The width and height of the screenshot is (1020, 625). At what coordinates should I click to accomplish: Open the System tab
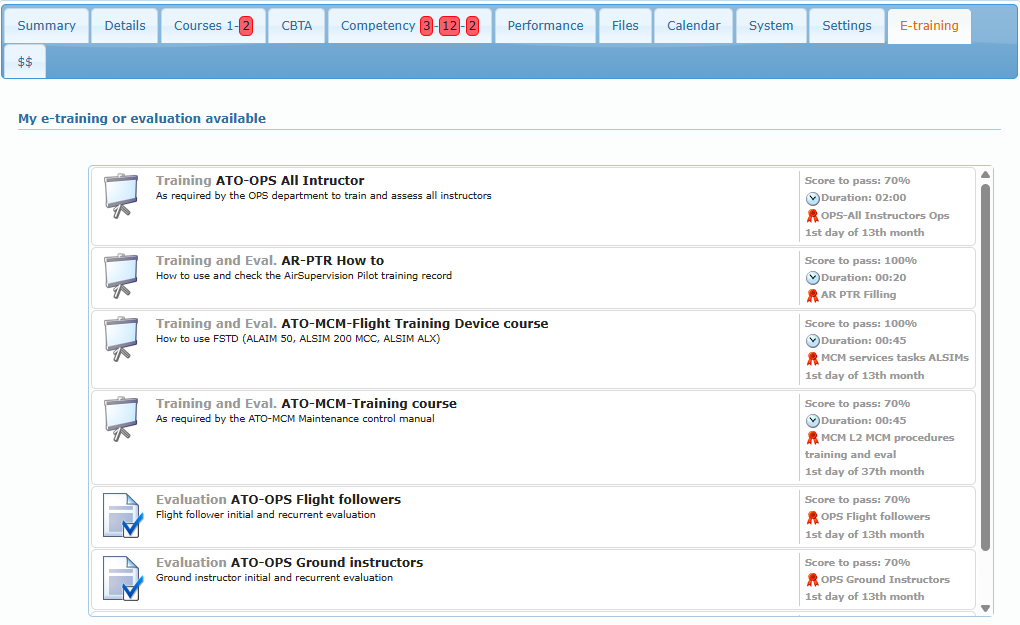click(x=771, y=26)
